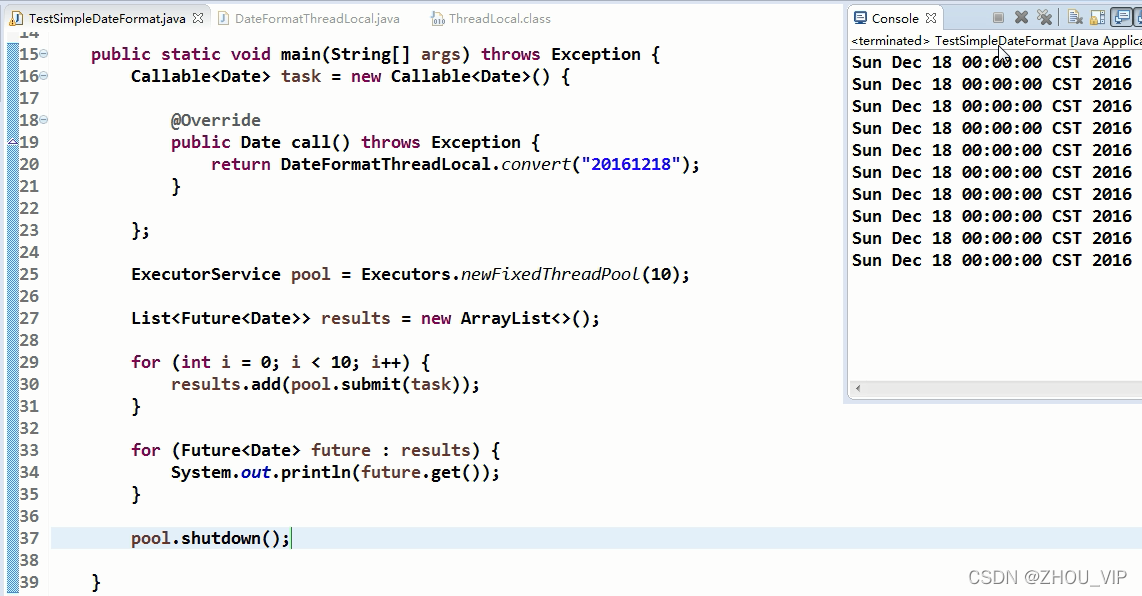1142x596 pixels.
Task: Click the Terminate icon in the Console toolbar
Action: (x=998, y=17)
